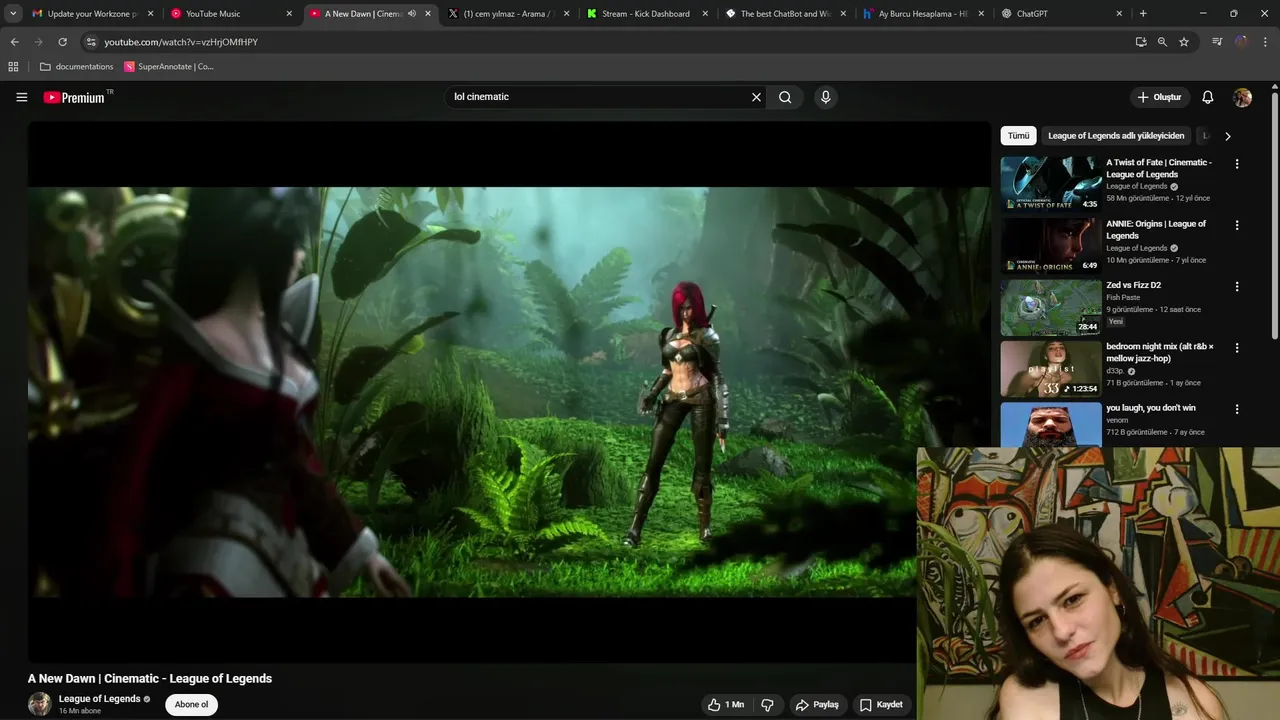Image resolution: width=1280 pixels, height=720 pixels.
Task: Start voice search with the microphone
Action: 825,97
